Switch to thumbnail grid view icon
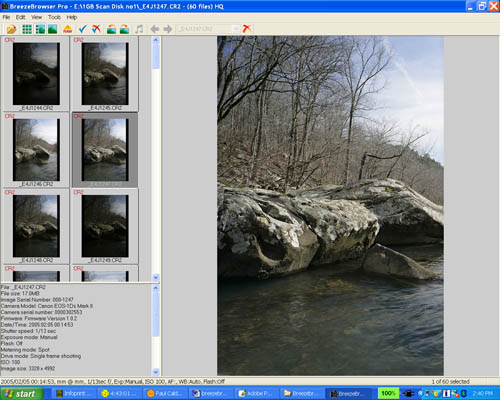 (27, 29)
